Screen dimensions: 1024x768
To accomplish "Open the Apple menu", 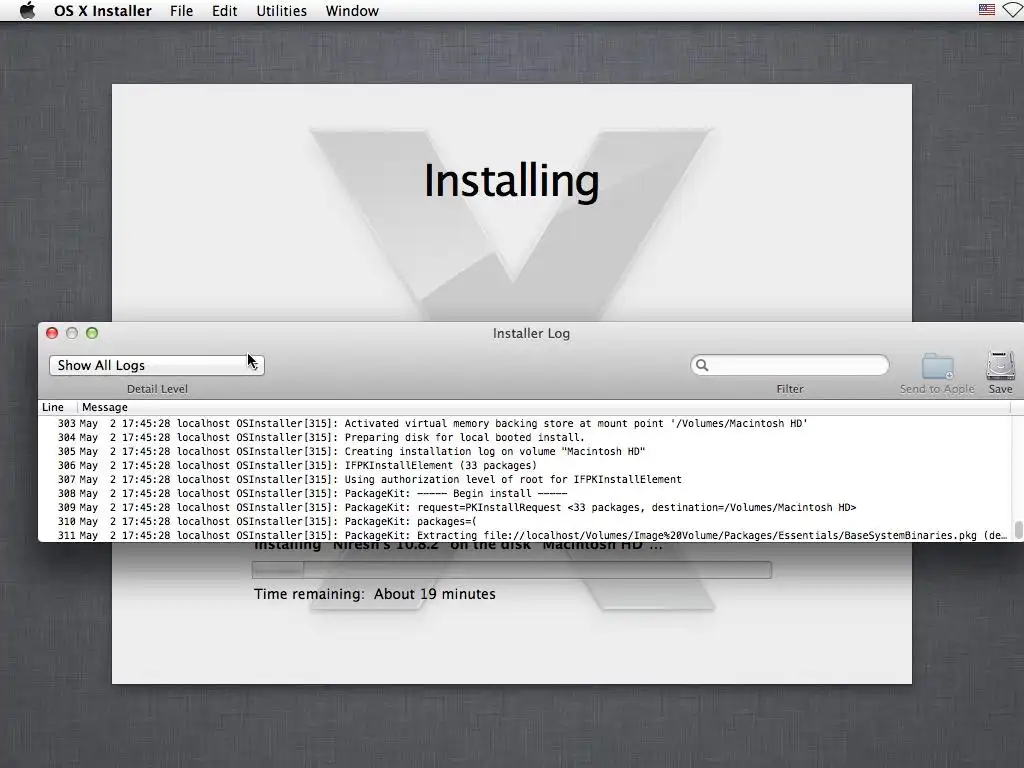I will [x=27, y=10].
